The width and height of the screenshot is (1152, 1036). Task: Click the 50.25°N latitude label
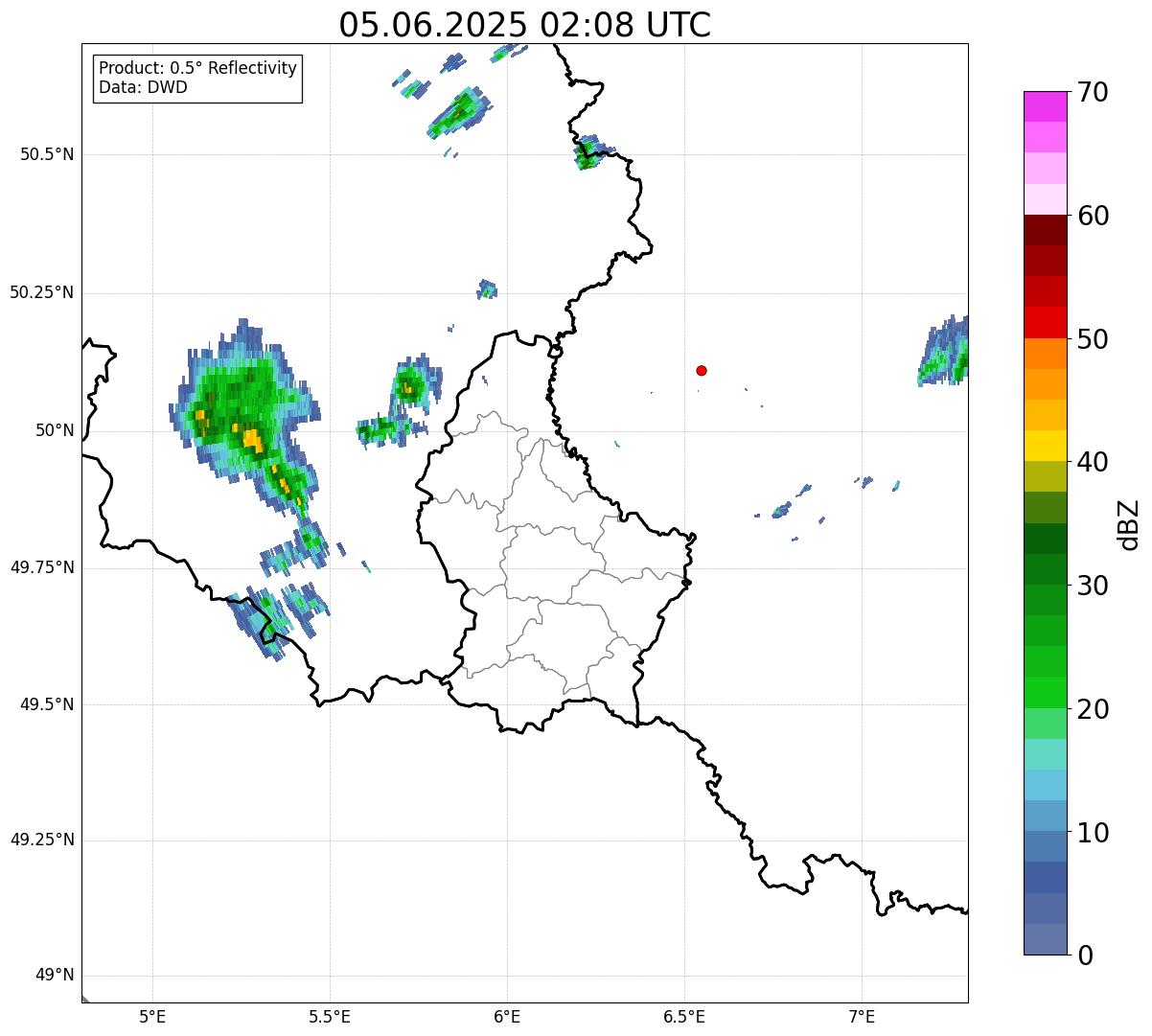point(42,293)
